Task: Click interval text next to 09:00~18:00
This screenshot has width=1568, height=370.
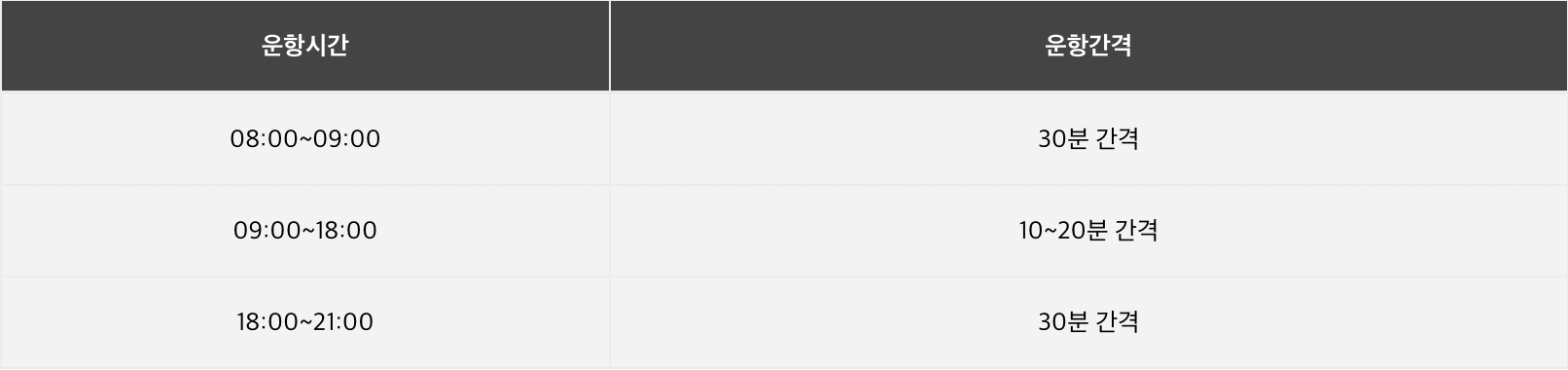Action: (x=1088, y=231)
